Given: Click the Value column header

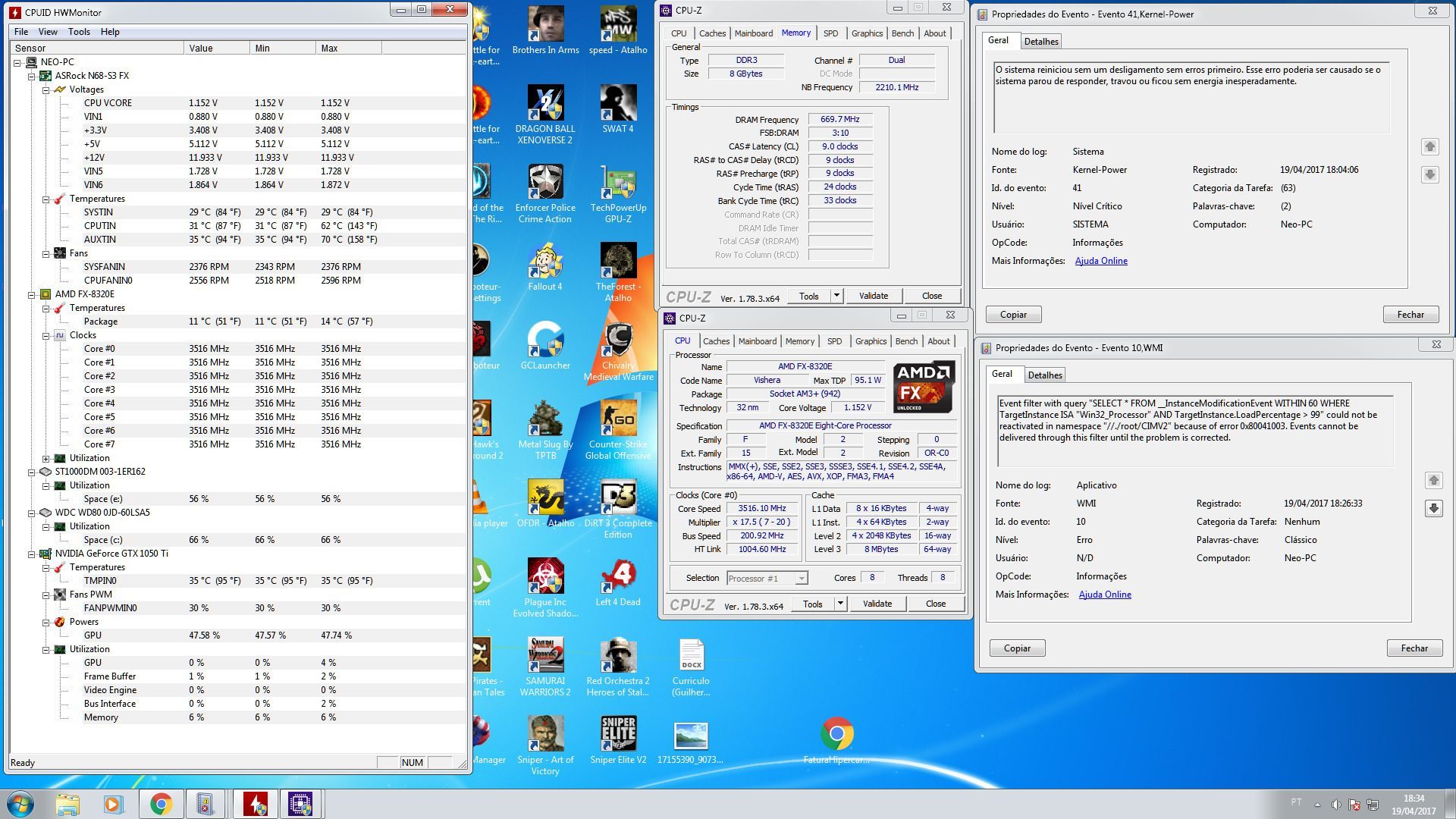Looking at the screenshot, I should (217, 48).
